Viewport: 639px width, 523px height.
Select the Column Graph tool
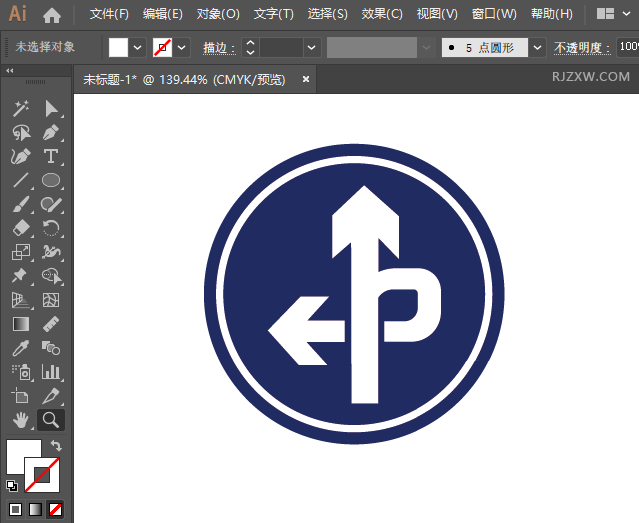(x=51, y=372)
